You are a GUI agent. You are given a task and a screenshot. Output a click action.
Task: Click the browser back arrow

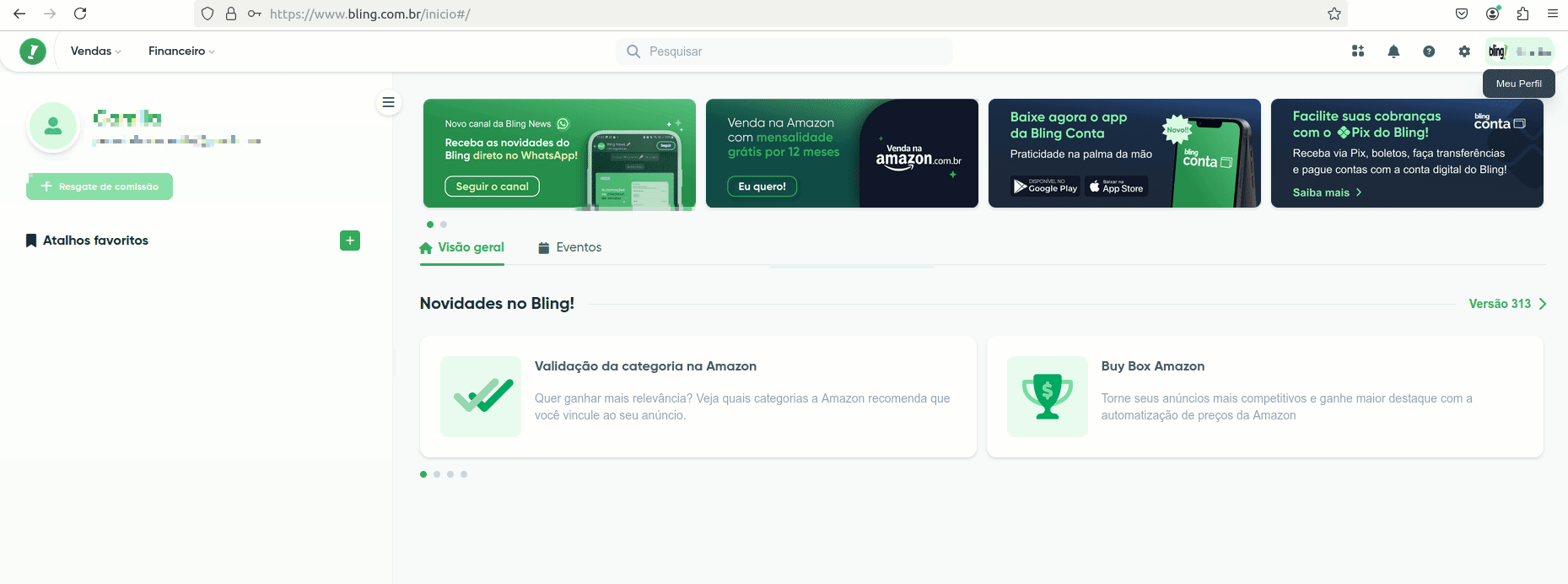pyautogui.click(x=19, y=14)
